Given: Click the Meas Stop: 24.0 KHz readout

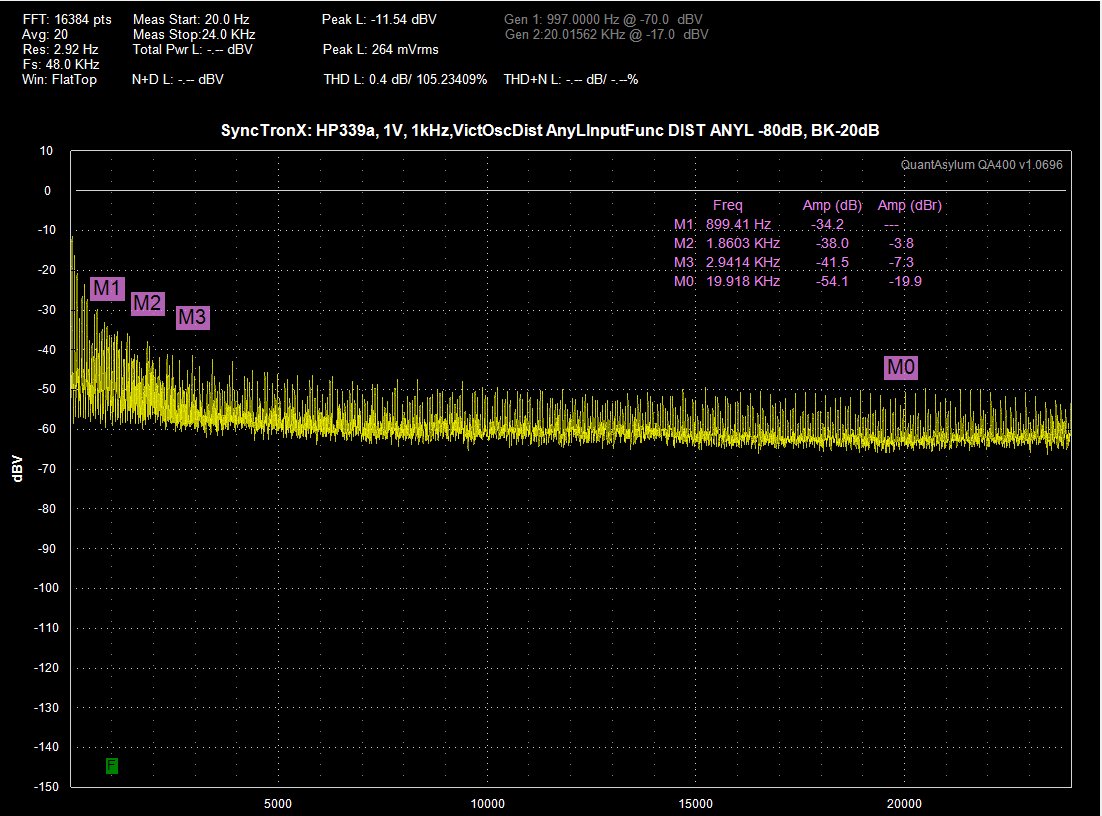Looking at the screenshot, I should point(194,34).
